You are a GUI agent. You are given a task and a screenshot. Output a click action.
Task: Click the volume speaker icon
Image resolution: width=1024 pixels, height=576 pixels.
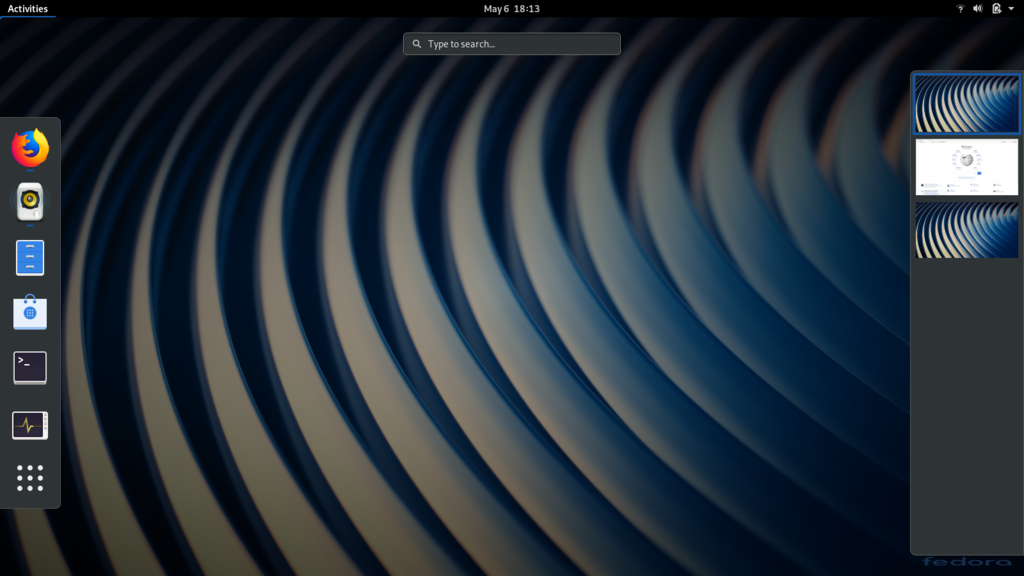pyautogui.click(x=977, y=9)
